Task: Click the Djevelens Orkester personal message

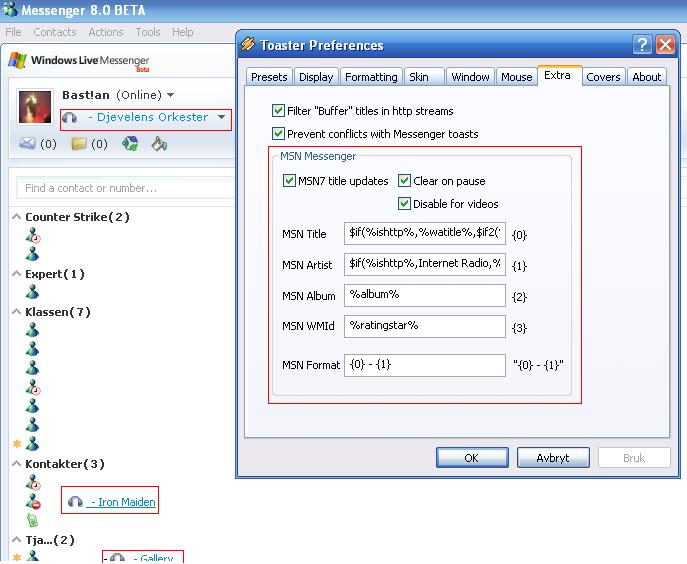Action: click(148, 117)
